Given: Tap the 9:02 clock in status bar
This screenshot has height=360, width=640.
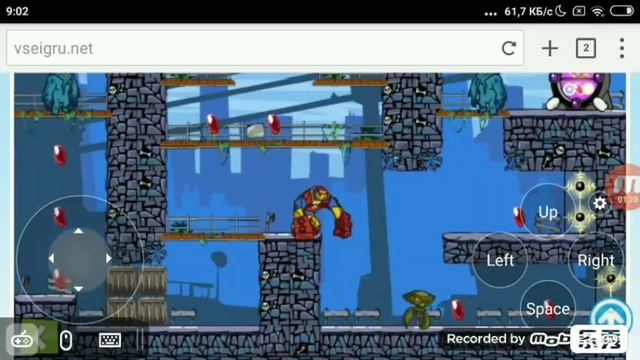Looking at the screenshot, I should (x=17, y=11).
